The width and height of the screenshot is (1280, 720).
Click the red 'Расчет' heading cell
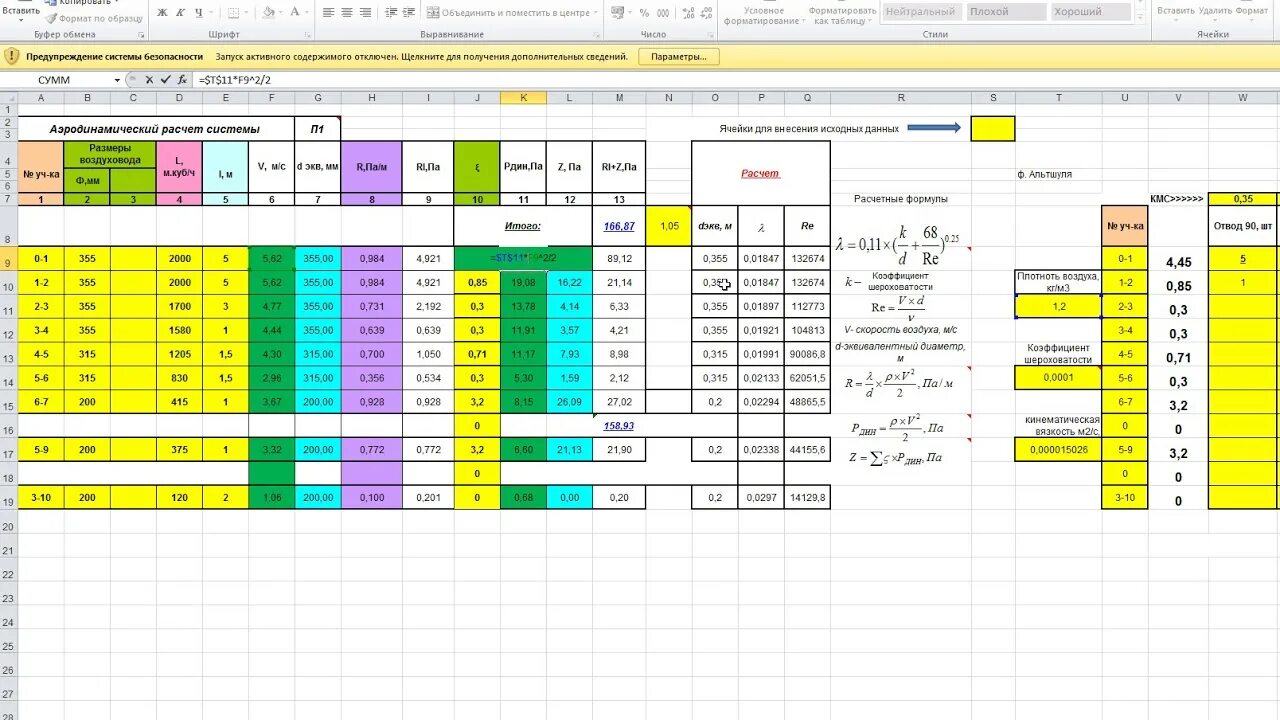pyautogui.click(x=760, y=173)
